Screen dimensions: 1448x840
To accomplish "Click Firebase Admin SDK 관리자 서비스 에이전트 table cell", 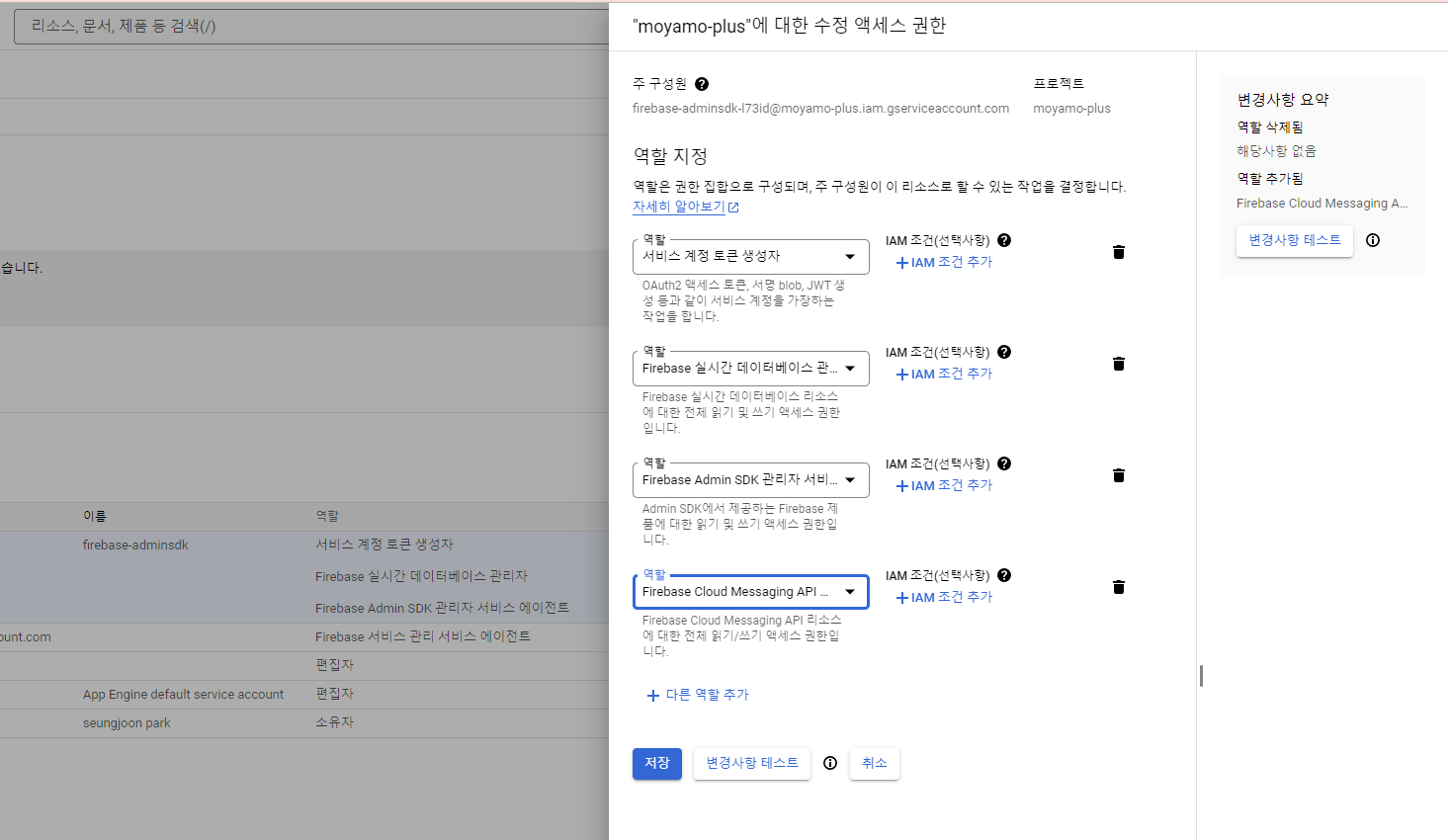I will pos(442,609).
